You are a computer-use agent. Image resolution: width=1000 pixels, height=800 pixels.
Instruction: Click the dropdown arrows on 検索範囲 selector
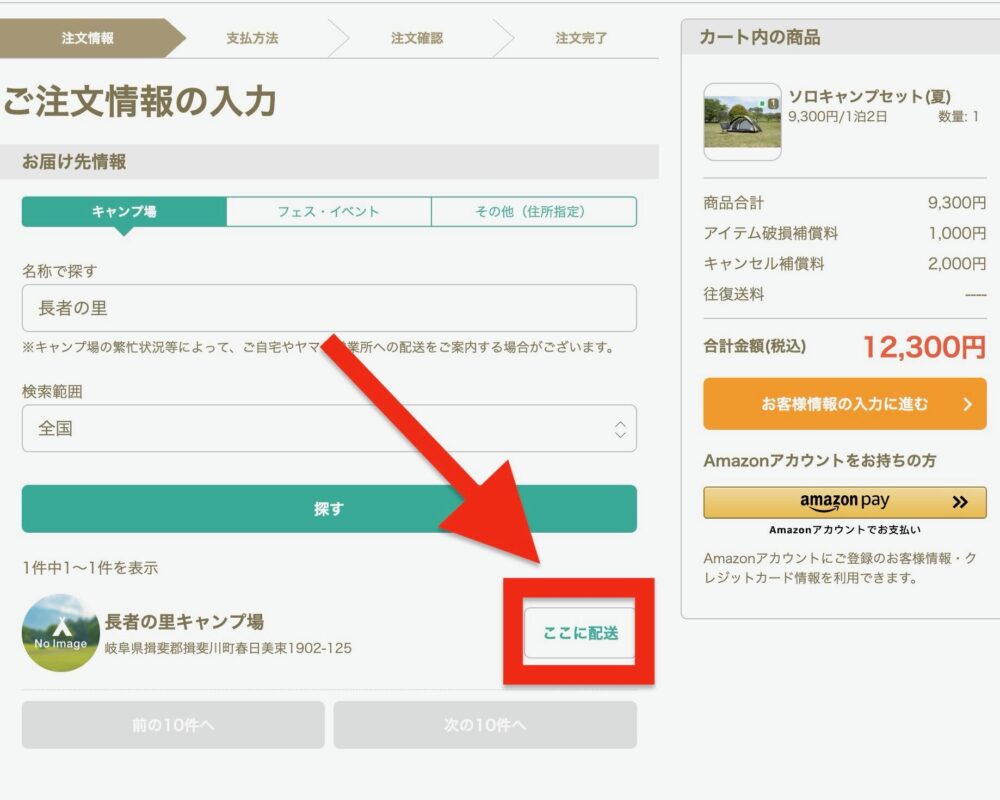(620, 429)
